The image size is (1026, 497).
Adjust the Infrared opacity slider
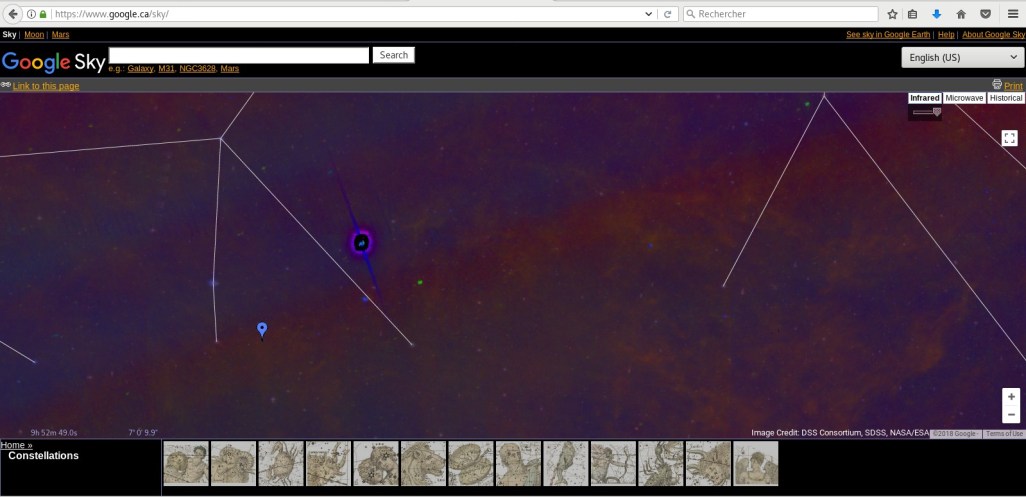click(x=936, y=112)
